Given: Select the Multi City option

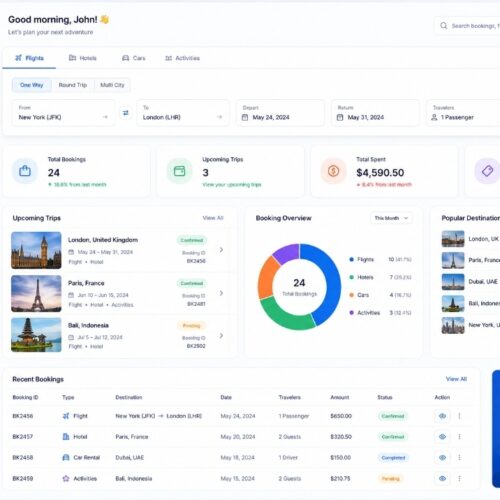Looking at the screenshot, I should (112, 85).
